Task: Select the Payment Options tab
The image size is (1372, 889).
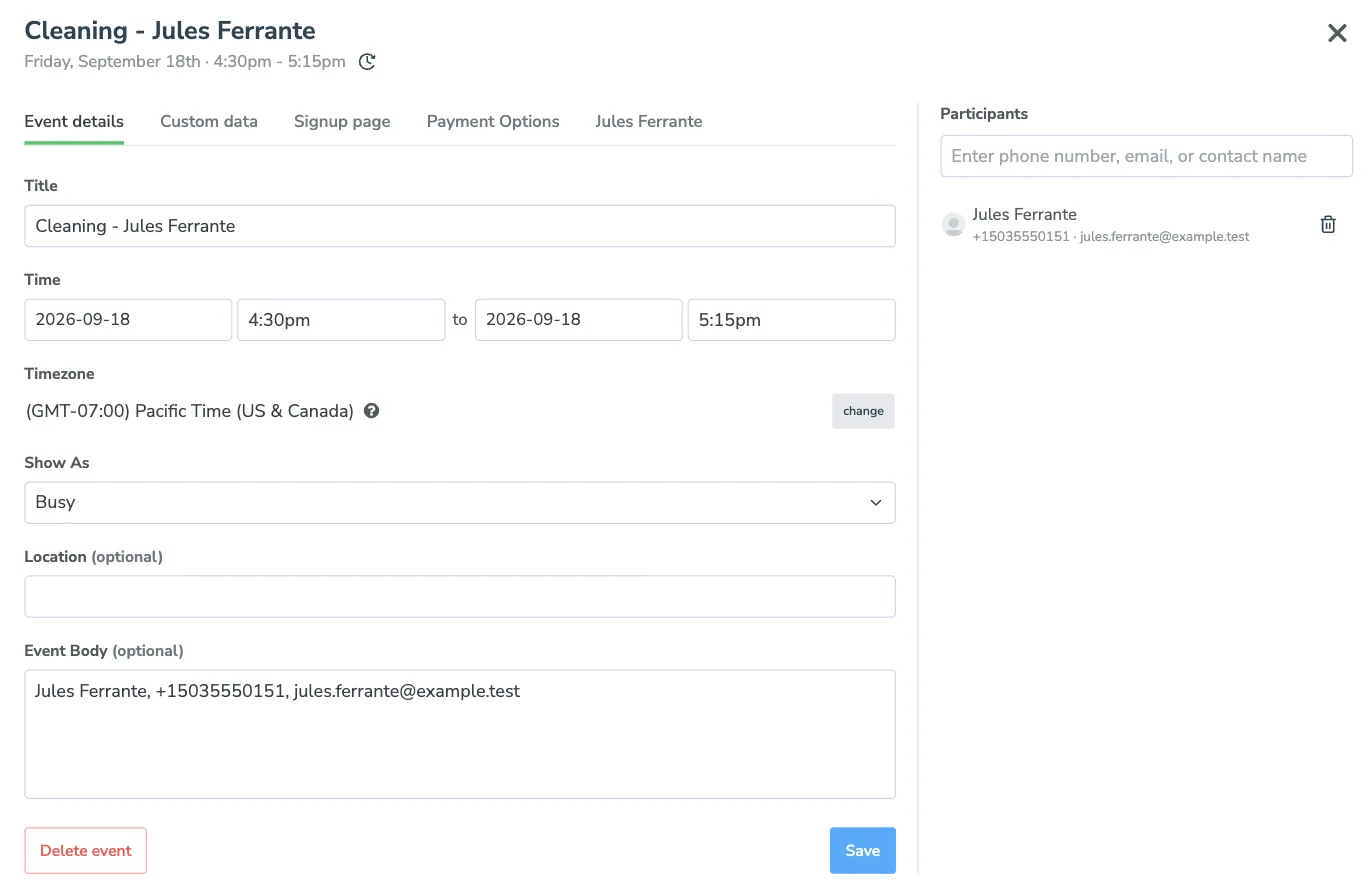Action: click(x=493, y=121)
